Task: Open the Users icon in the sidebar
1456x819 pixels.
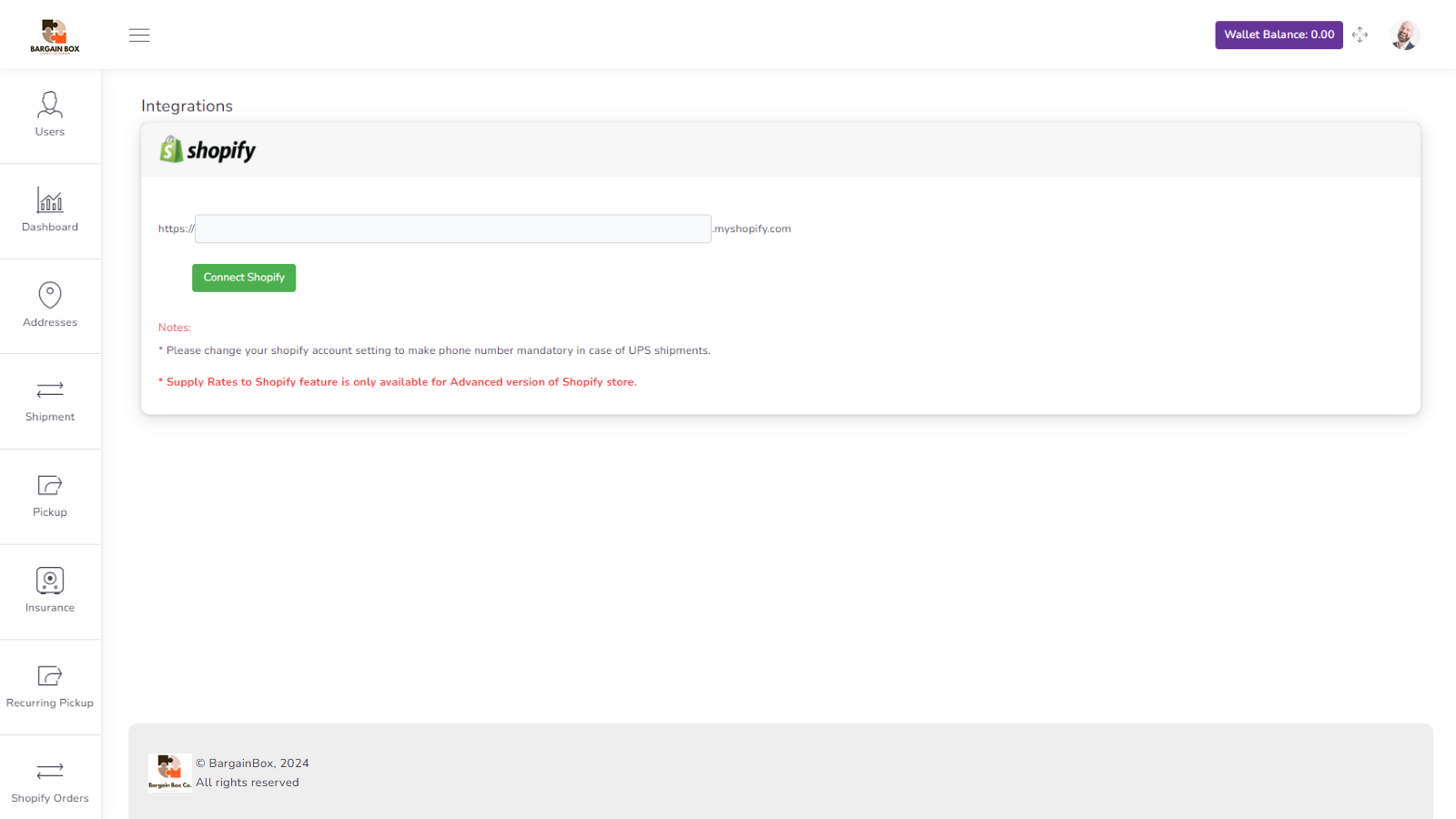Action: pyautogui.click(x=50, y=105)
